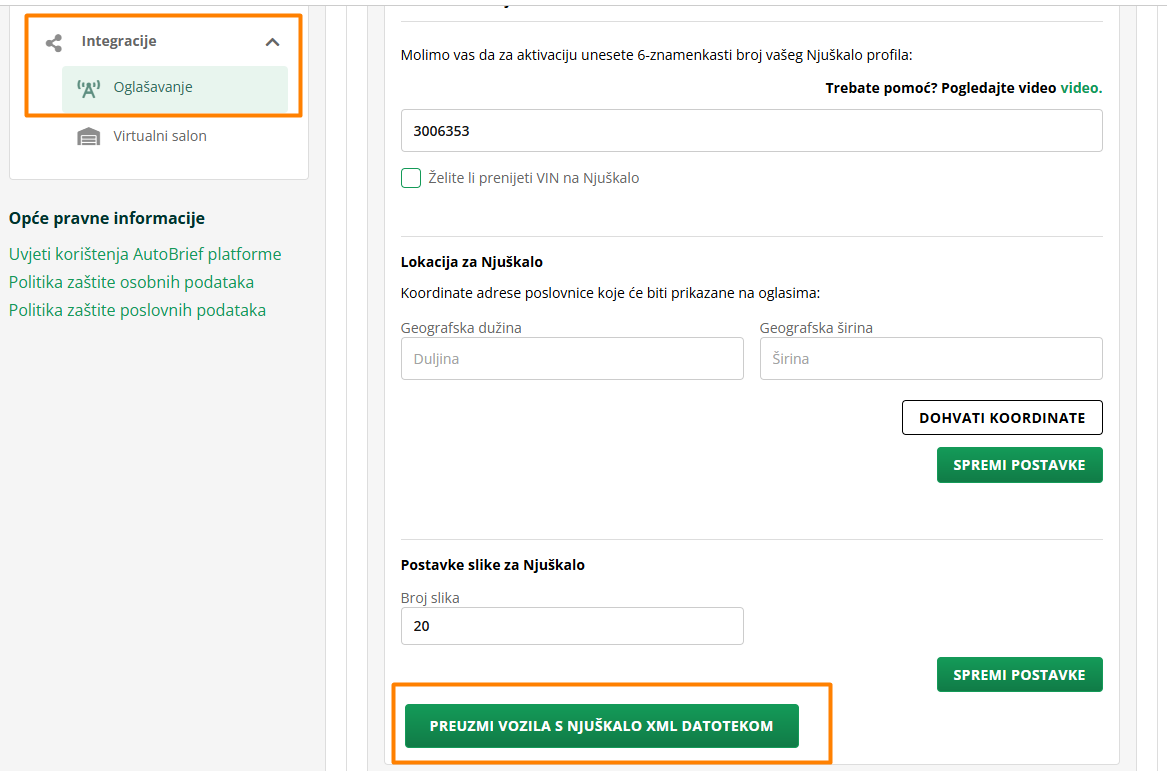The width and height of the screenshot is (1167, 771).
Task: Enable the VIN transfer to Njuškalo checkbox
Action: tap(411, 178)
